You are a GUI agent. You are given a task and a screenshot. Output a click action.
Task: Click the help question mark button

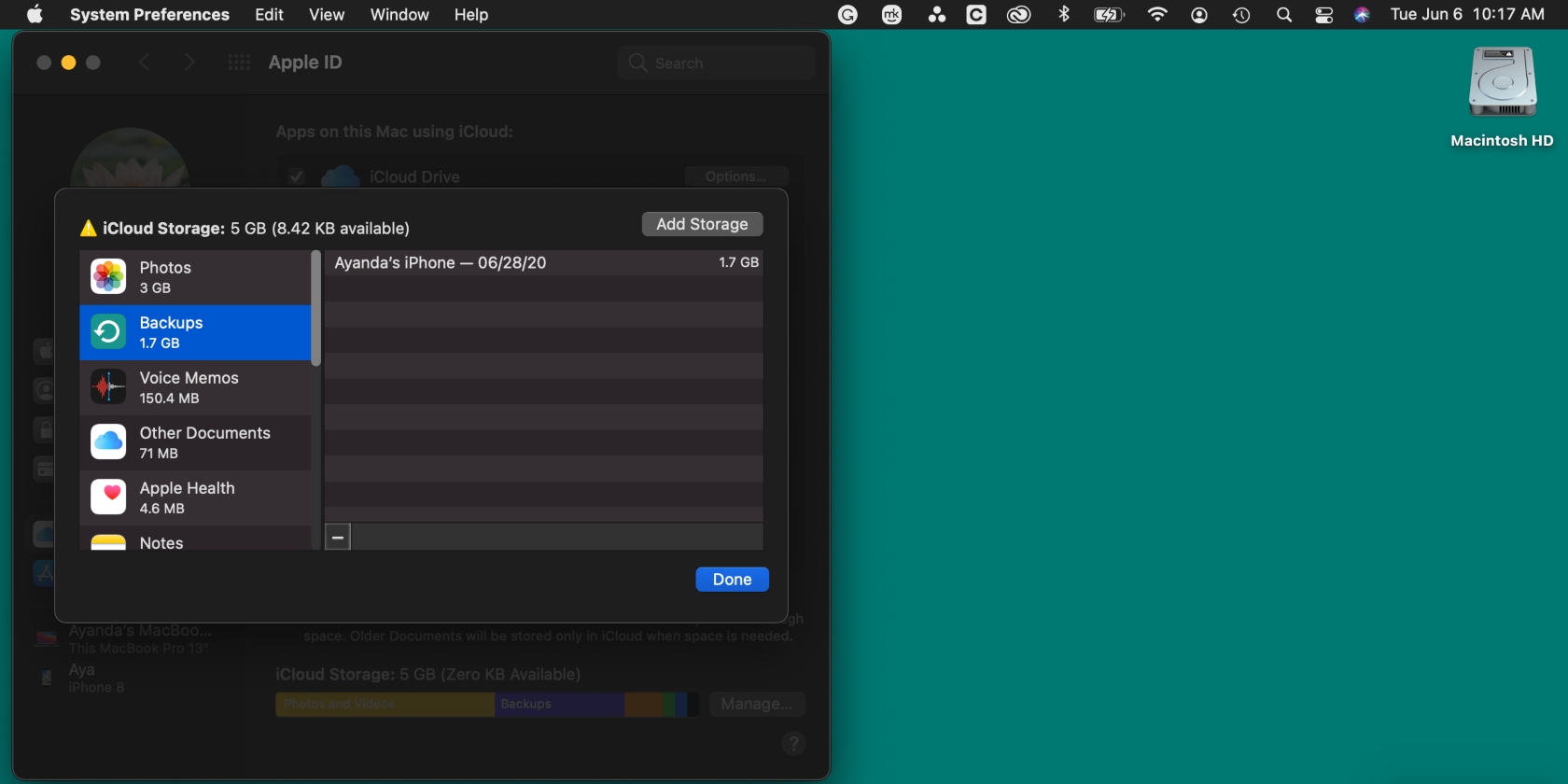(793, 744)
